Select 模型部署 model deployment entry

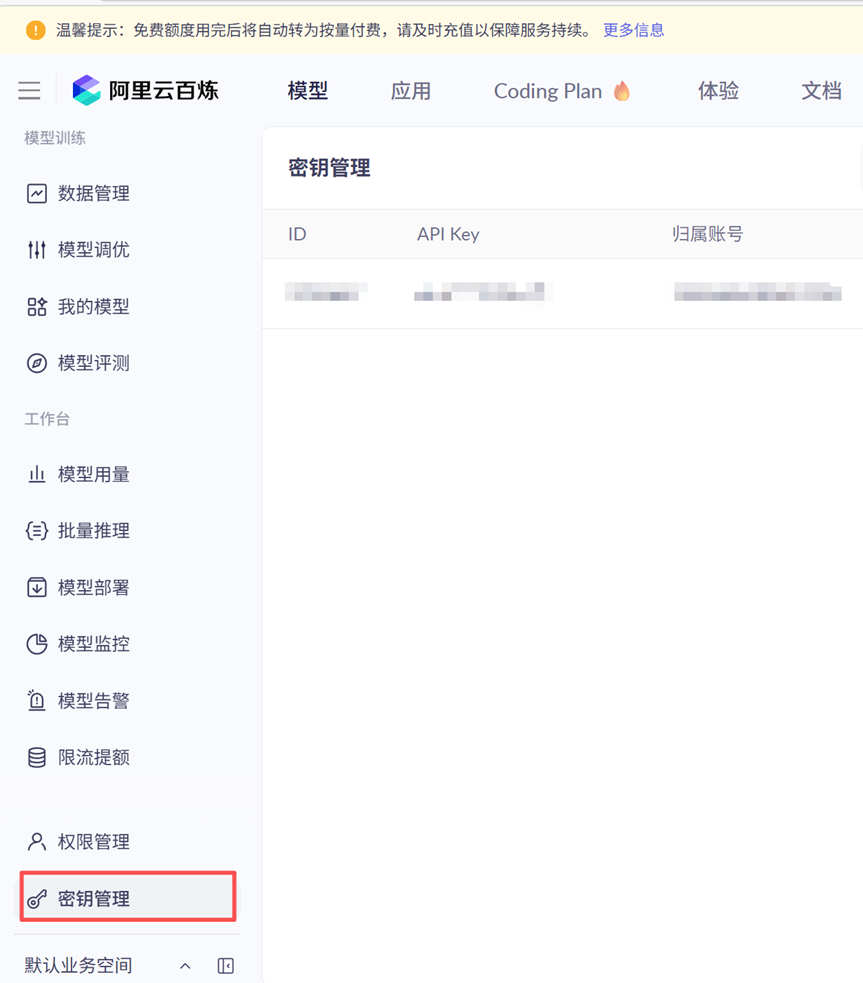[95, 587]
